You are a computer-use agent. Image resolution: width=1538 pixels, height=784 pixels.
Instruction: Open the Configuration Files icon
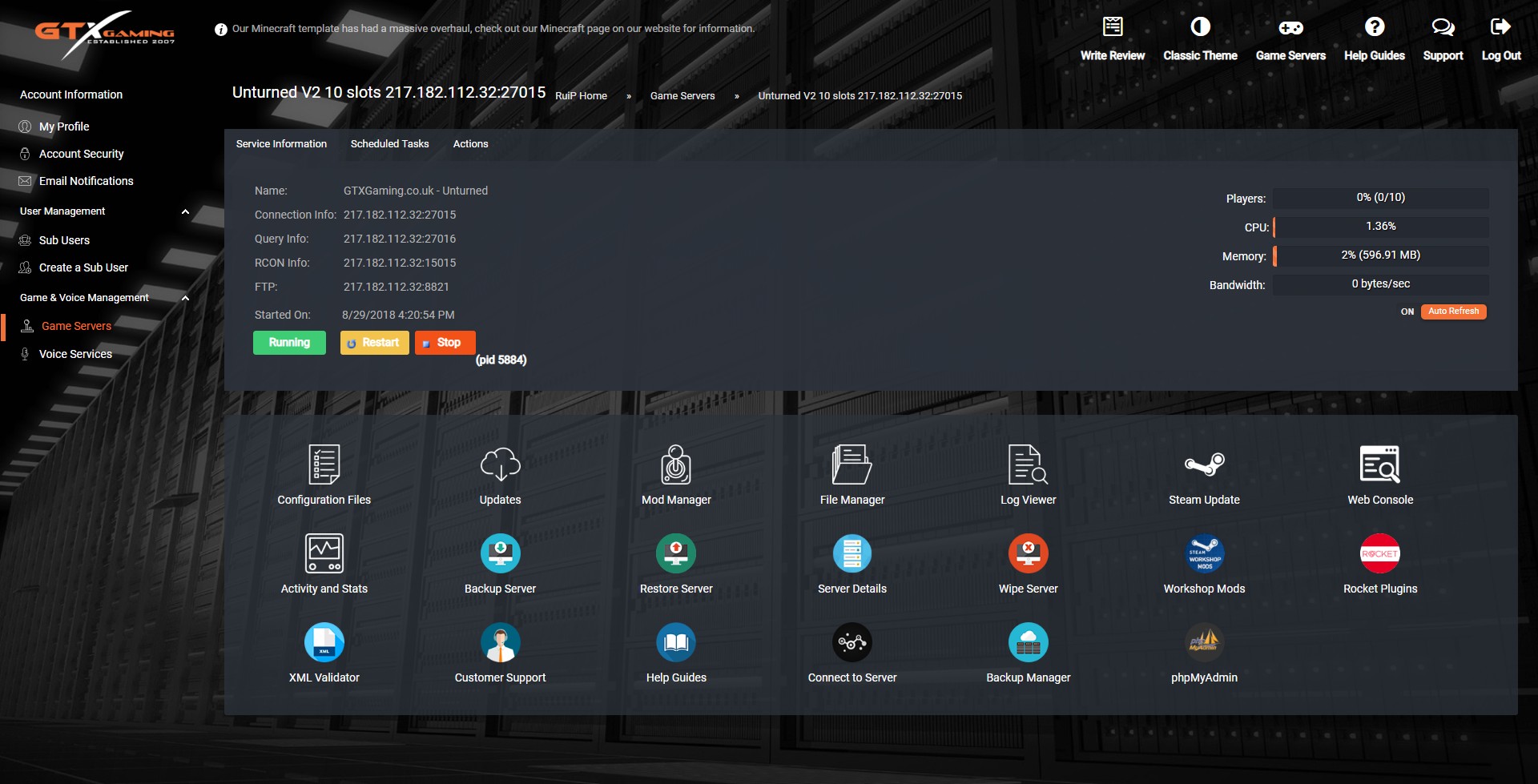coord(324,464)
